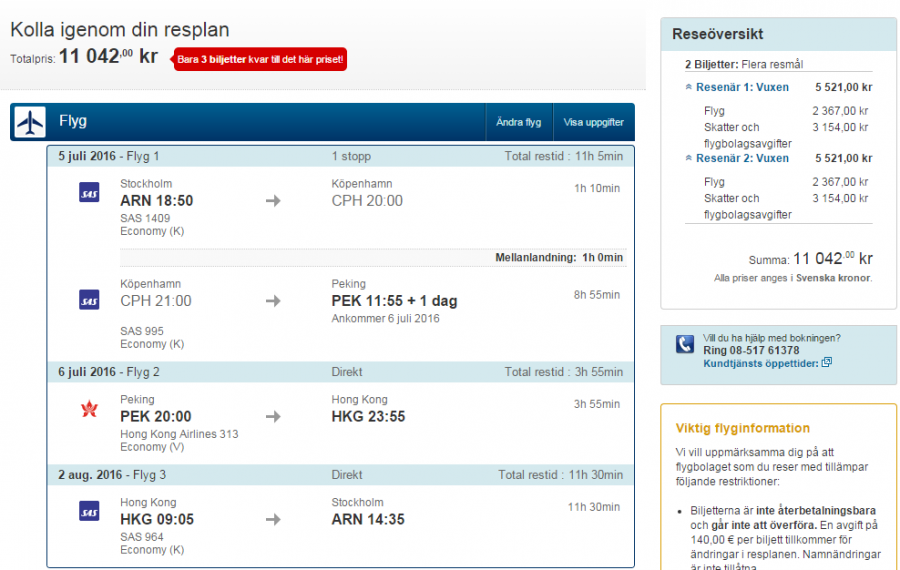Click the arrow between HKG 09:05 and ARN 14:35
Screen dimensions: 900x570
273,519
